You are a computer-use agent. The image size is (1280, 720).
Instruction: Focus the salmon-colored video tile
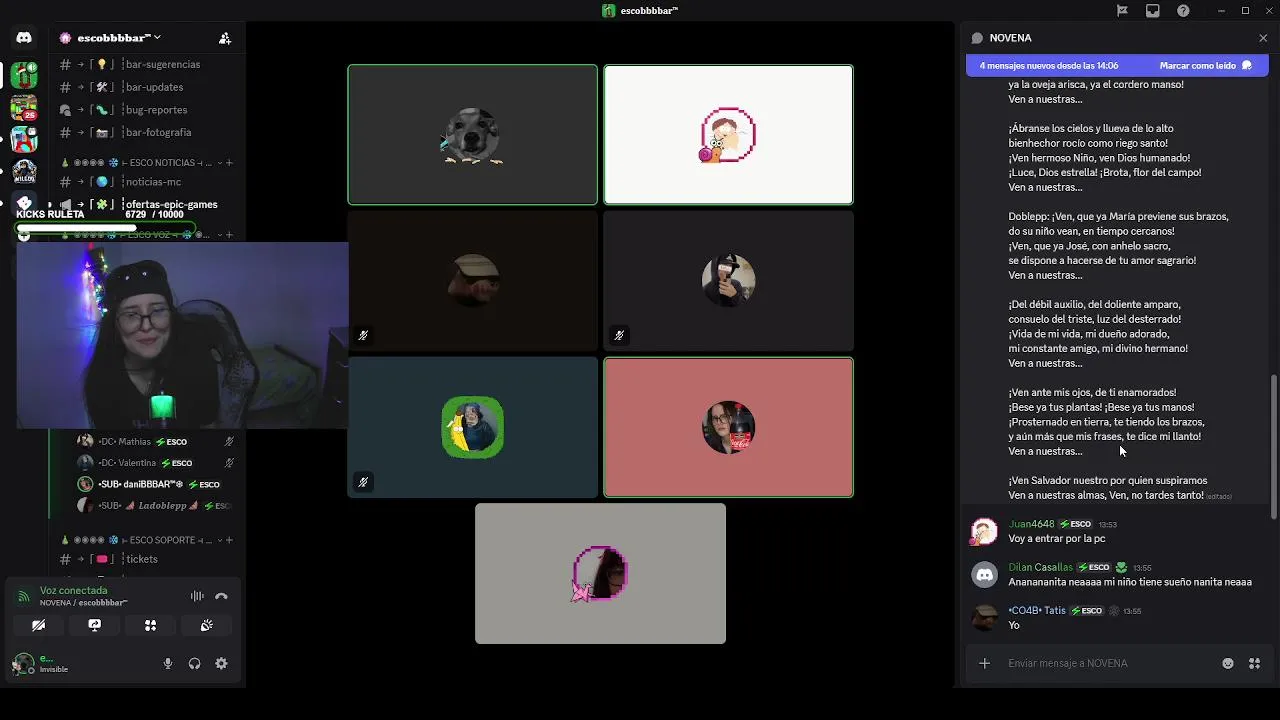click(728, 427)
